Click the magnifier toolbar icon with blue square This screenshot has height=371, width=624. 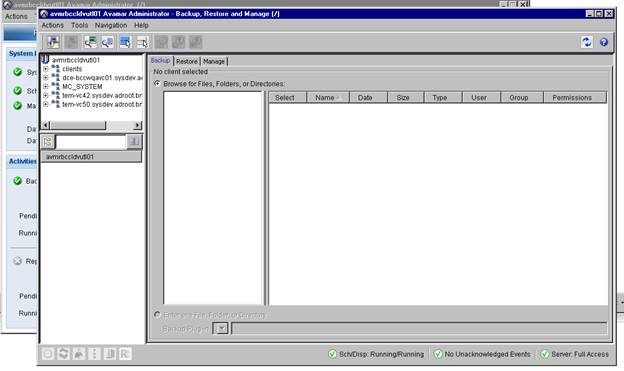click(107, 42)
